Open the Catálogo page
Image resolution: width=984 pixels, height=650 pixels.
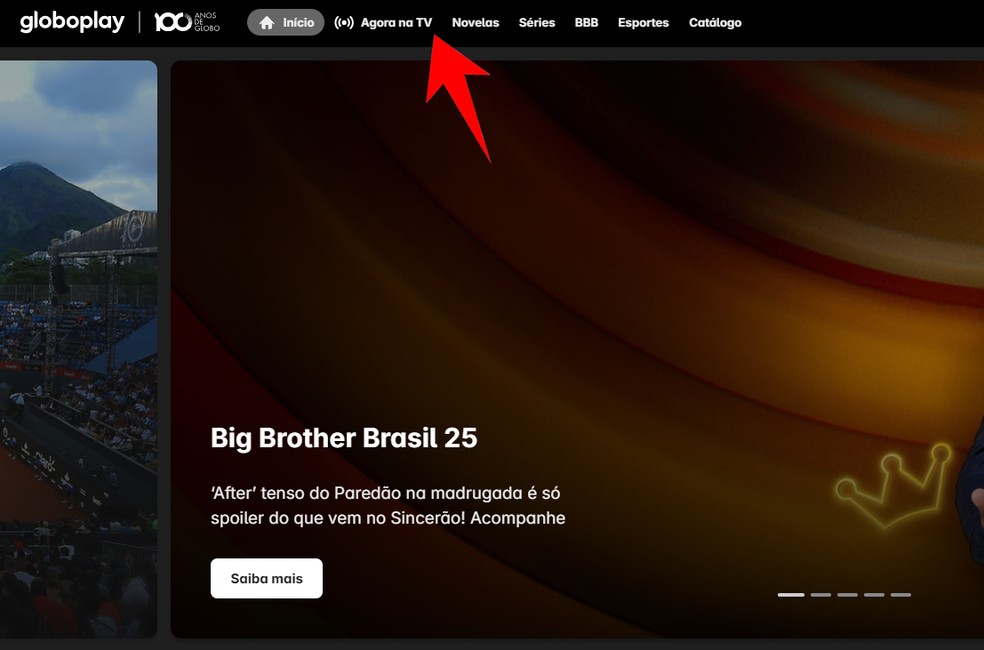[715, 23]
